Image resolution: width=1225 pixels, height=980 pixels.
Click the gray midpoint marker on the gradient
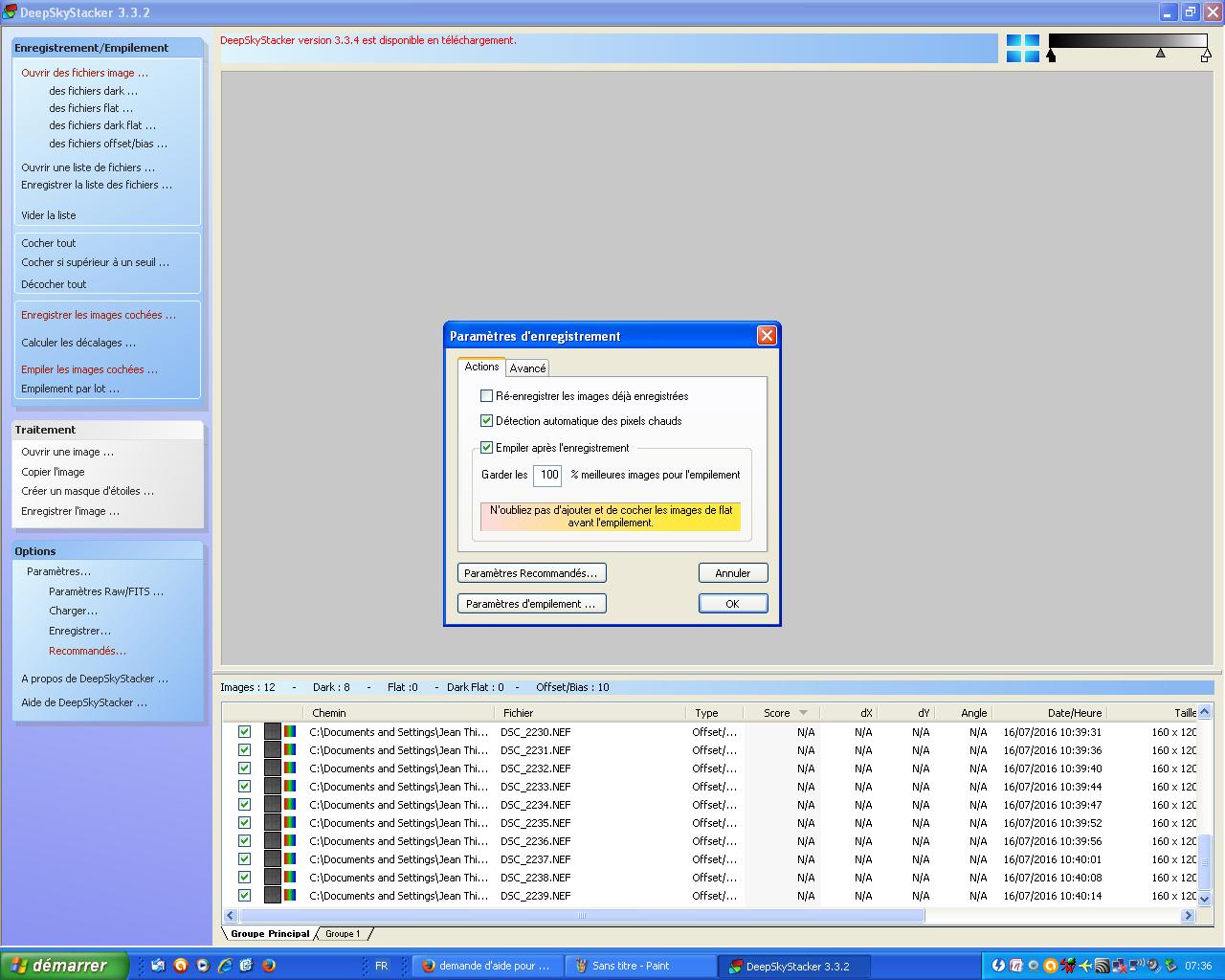tap(1161, 54)
